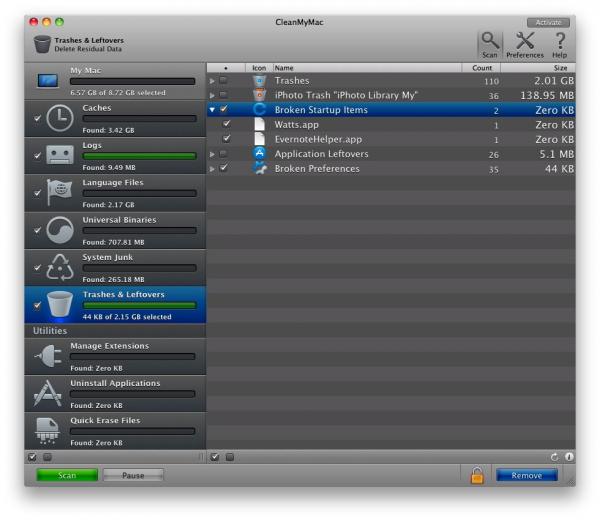Click the My Mac progress bar

(133, 81)
